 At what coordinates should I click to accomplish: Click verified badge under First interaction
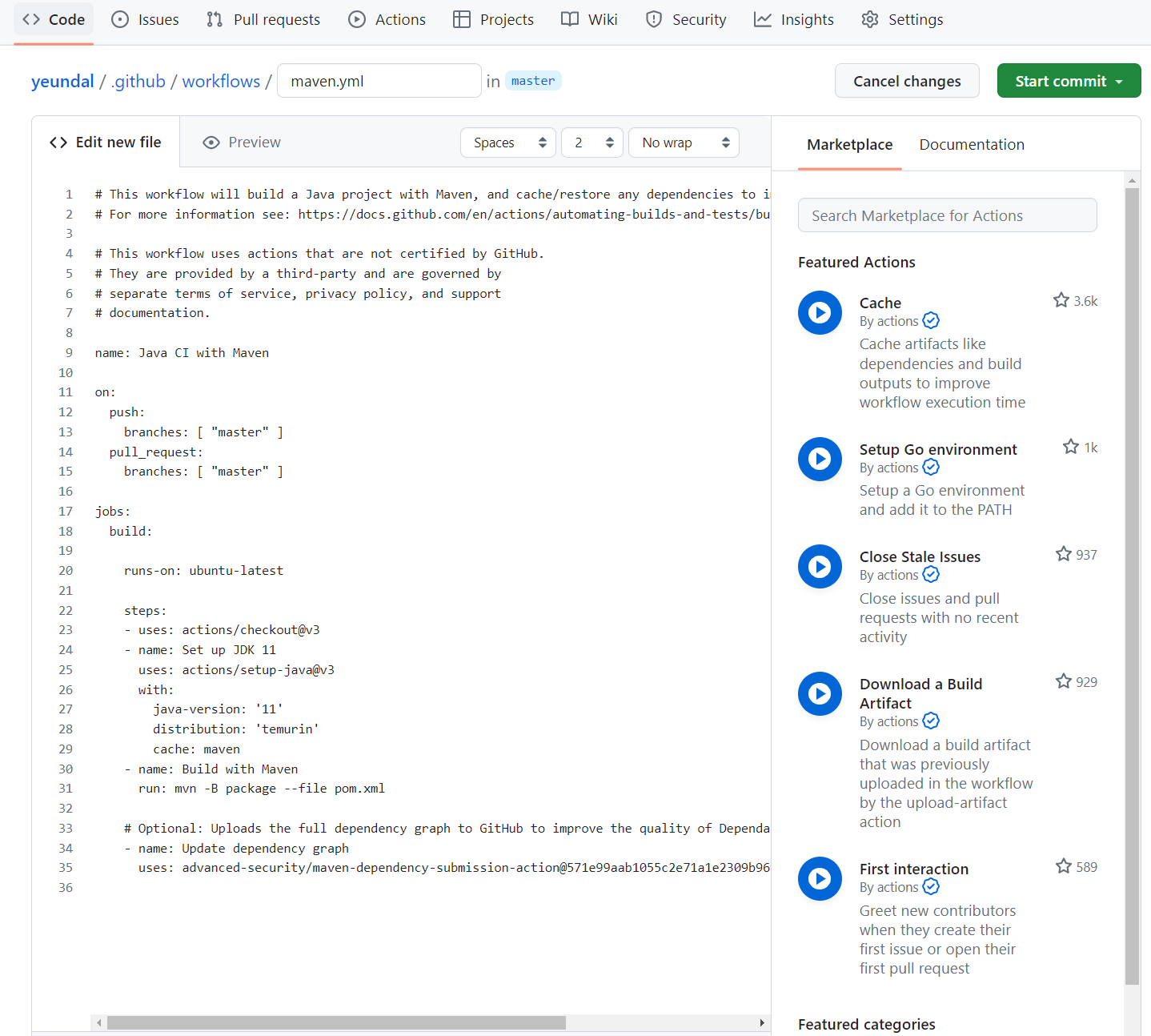pos(931,887)
